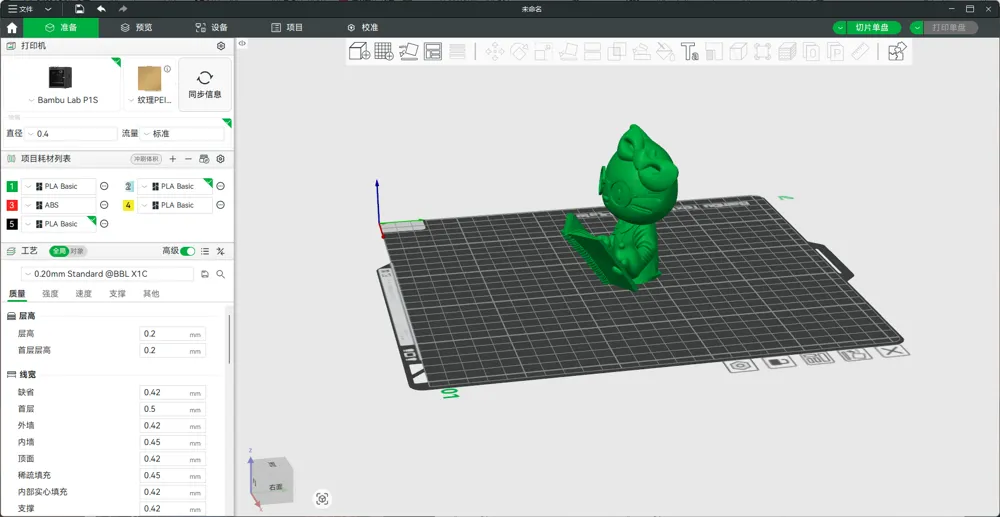Select the move tool in toolbar
This screenshot has height=517, width=1000.
coord(495,52)
